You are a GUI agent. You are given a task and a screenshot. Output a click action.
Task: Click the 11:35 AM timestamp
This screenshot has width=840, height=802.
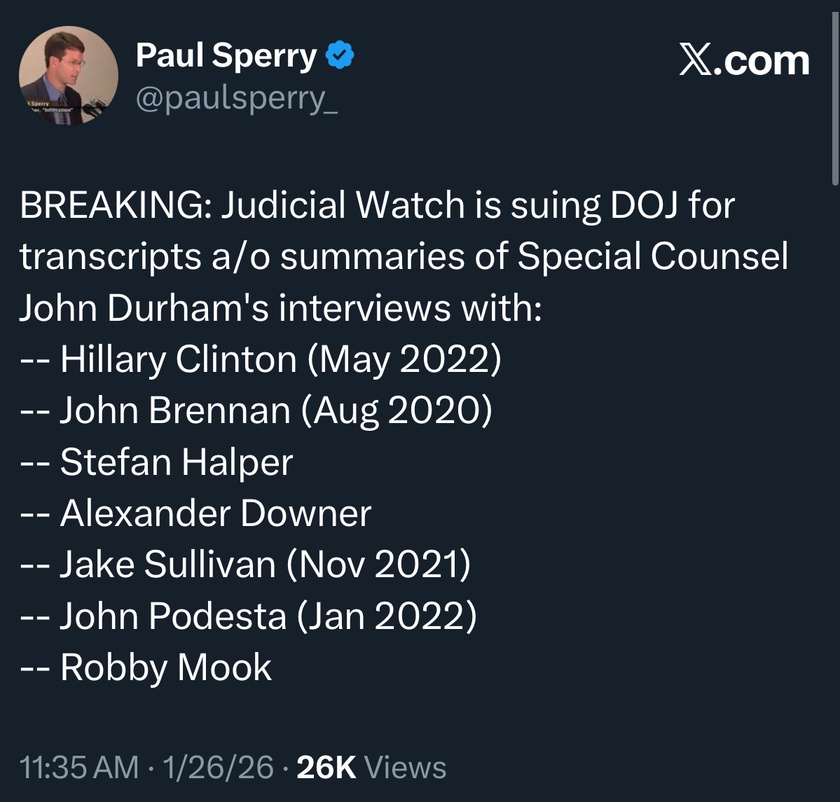pos(79,767)
